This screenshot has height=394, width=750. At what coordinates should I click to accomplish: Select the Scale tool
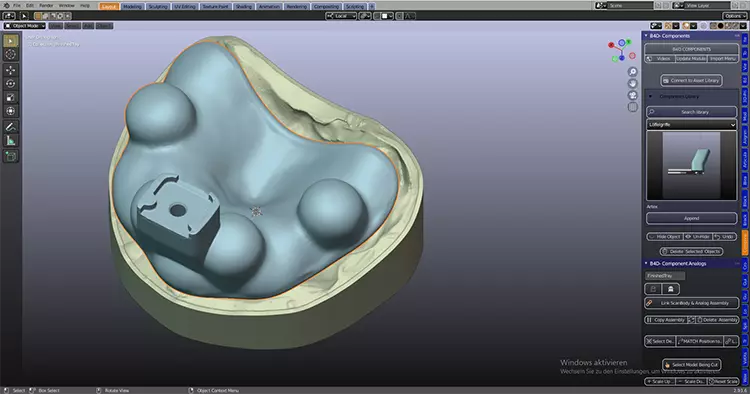click(11, 98)
